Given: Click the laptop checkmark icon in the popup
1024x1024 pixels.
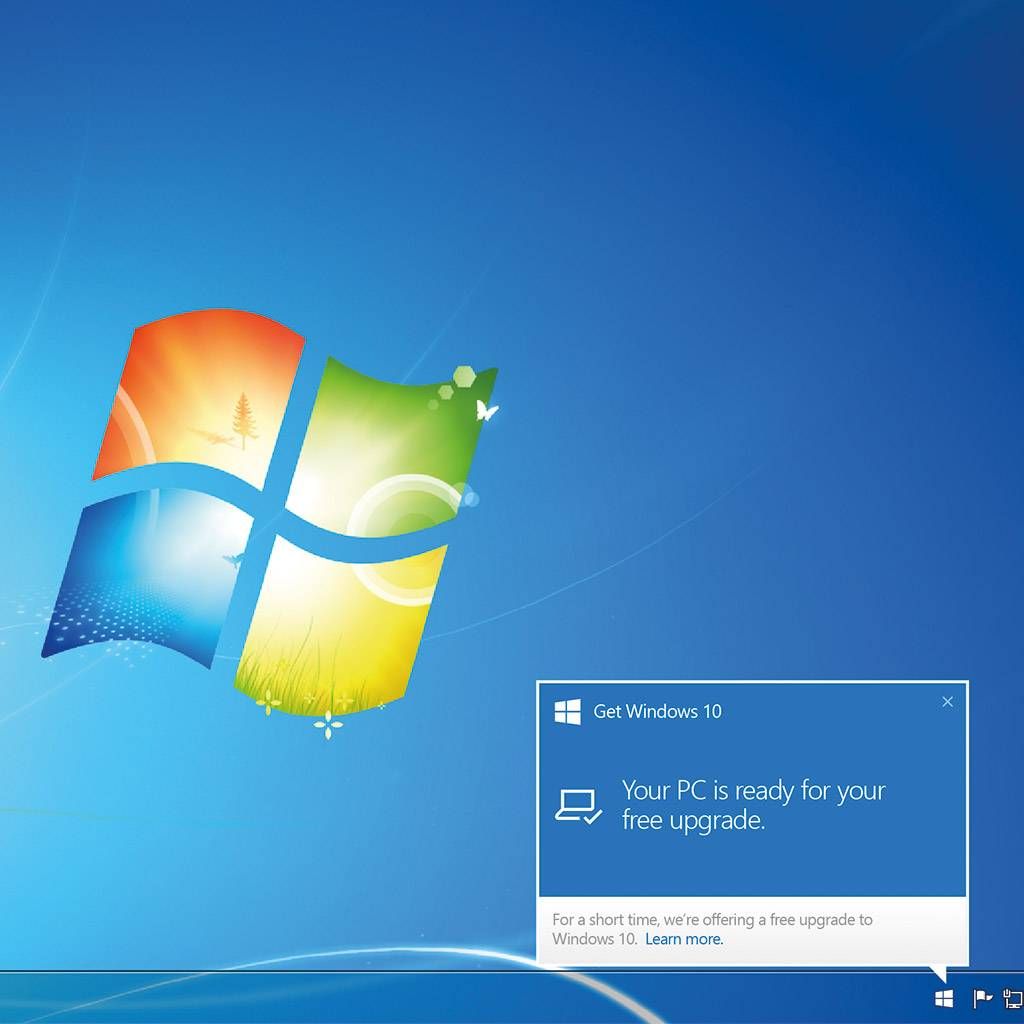Looking at the screenshot, I should coord(578,806).
